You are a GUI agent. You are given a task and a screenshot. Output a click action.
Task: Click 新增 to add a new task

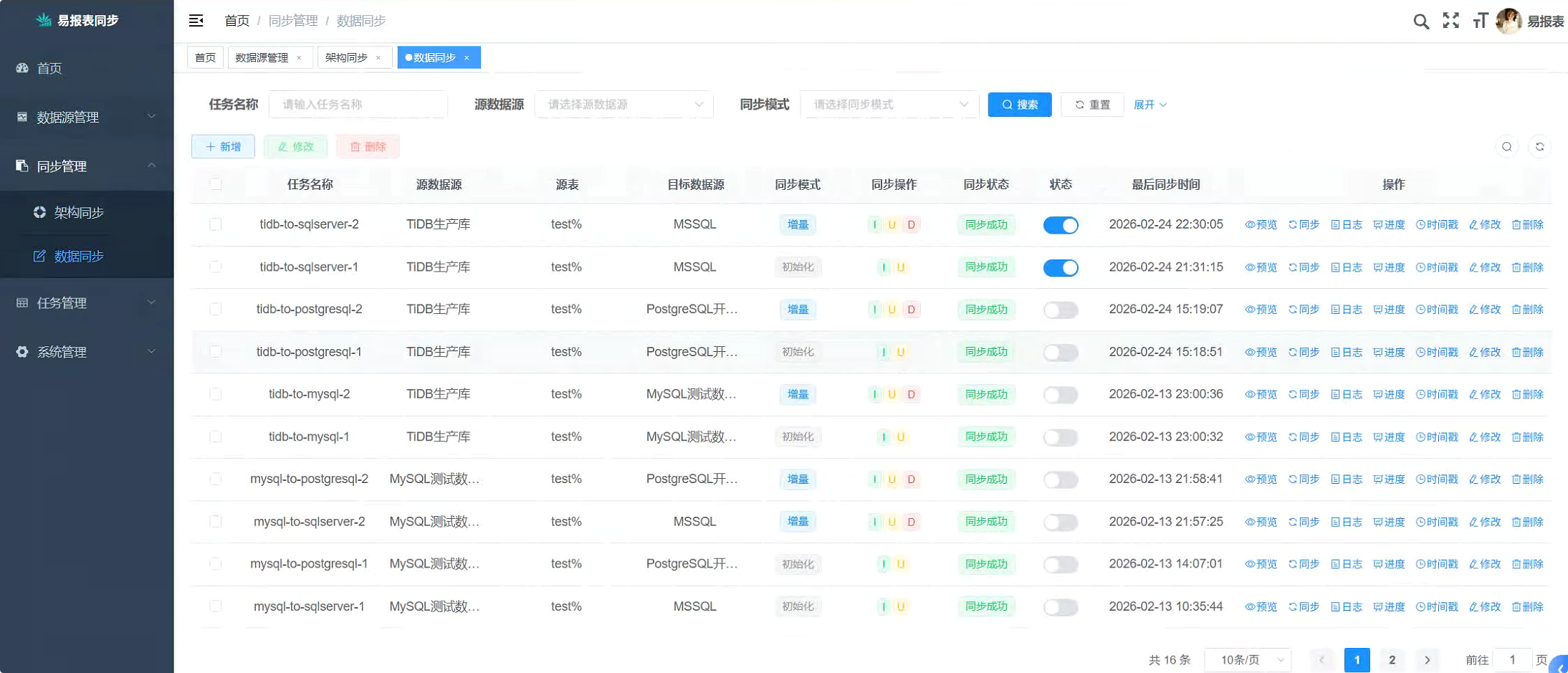pyautogui.click(x=223, y=146)
